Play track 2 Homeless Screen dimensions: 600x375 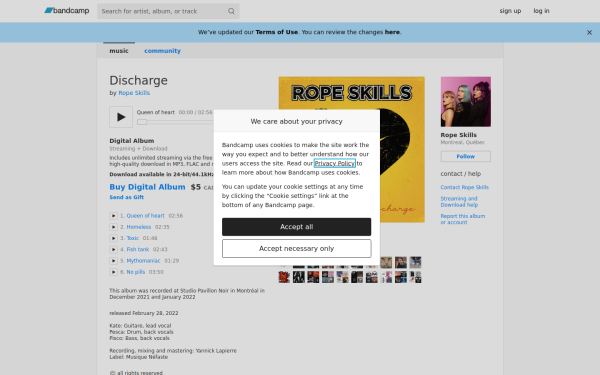(113, 227)
